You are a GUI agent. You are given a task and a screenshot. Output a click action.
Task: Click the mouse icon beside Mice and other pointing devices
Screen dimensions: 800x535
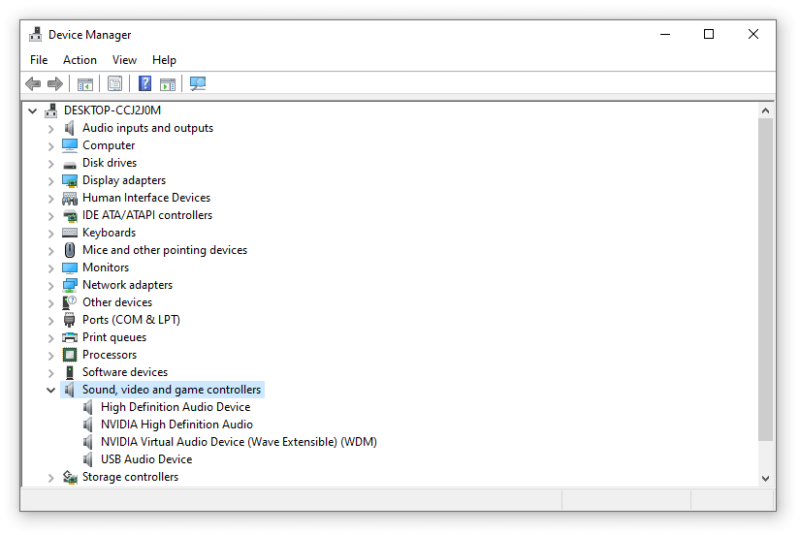click(69, 250)
